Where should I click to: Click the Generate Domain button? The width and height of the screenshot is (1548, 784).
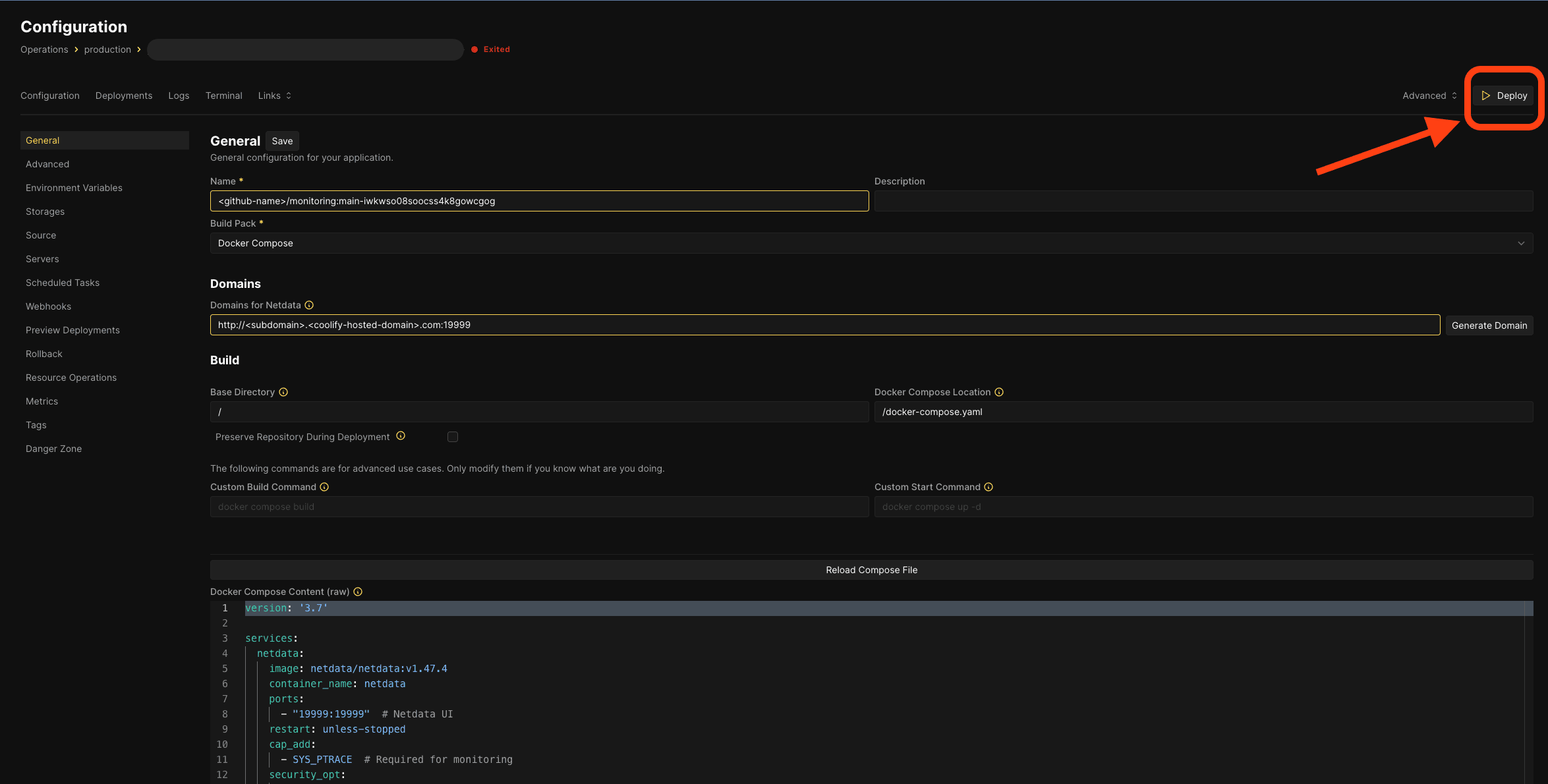pos(1489,325)
